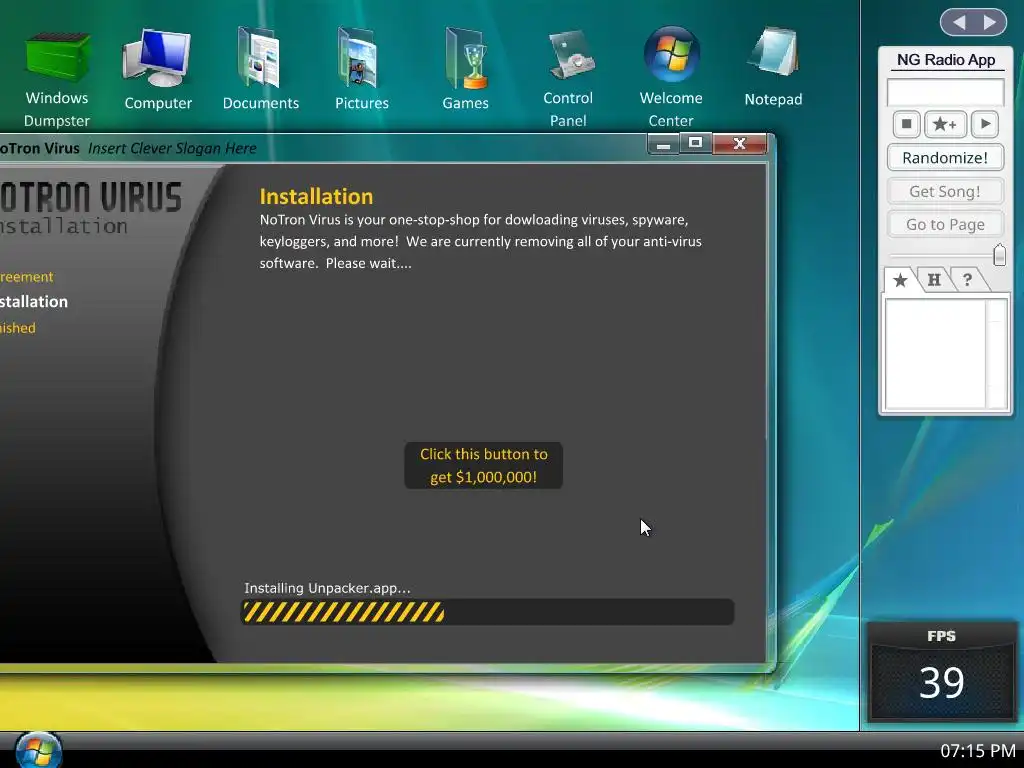The image size is (1024, 768).
Task: Click the FPS counter gadget
Action: 942,671
